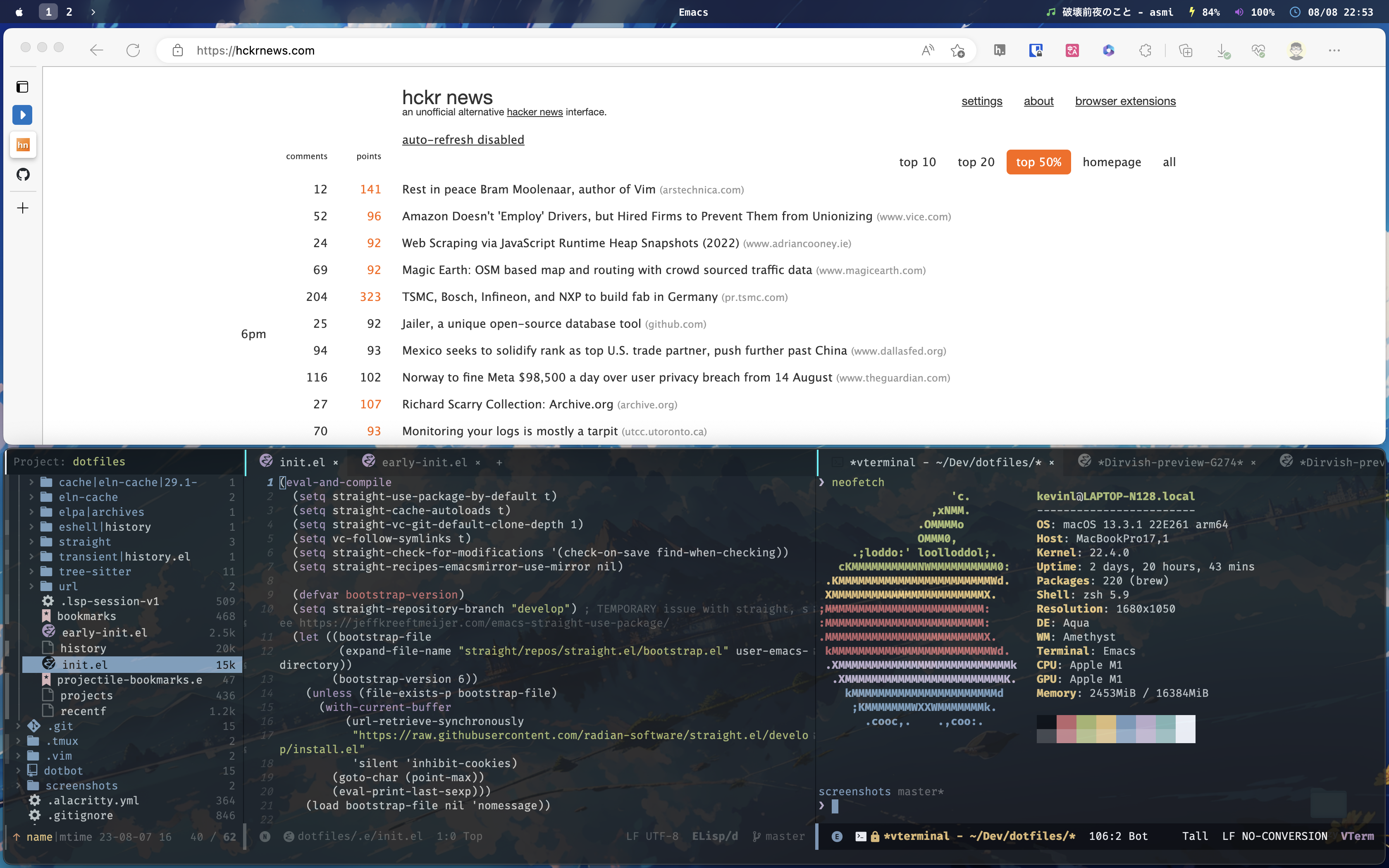The width and height of the screenshot is (1389, 868).
Task: Toggle the auto-refresh disabled link
Action: [x=463, y=140]
